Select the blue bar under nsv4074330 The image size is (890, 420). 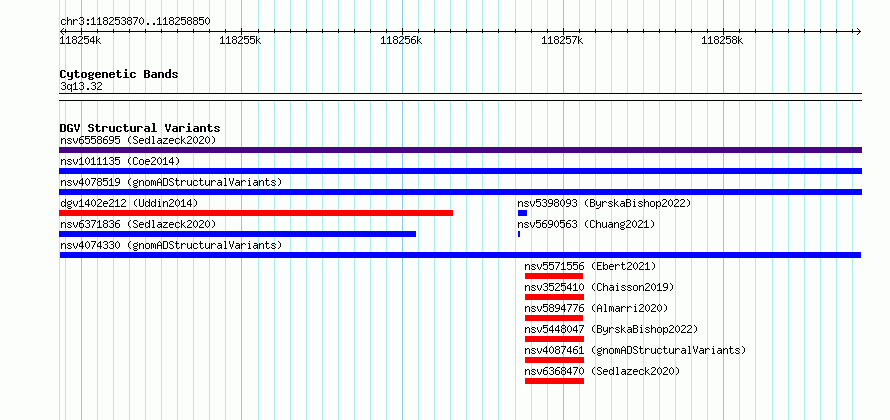point(460,255)
